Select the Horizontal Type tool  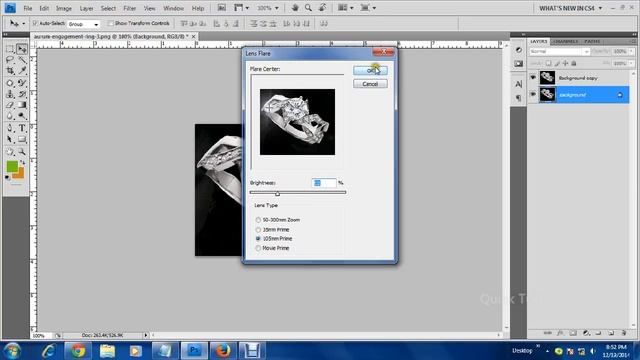[22, 129]
